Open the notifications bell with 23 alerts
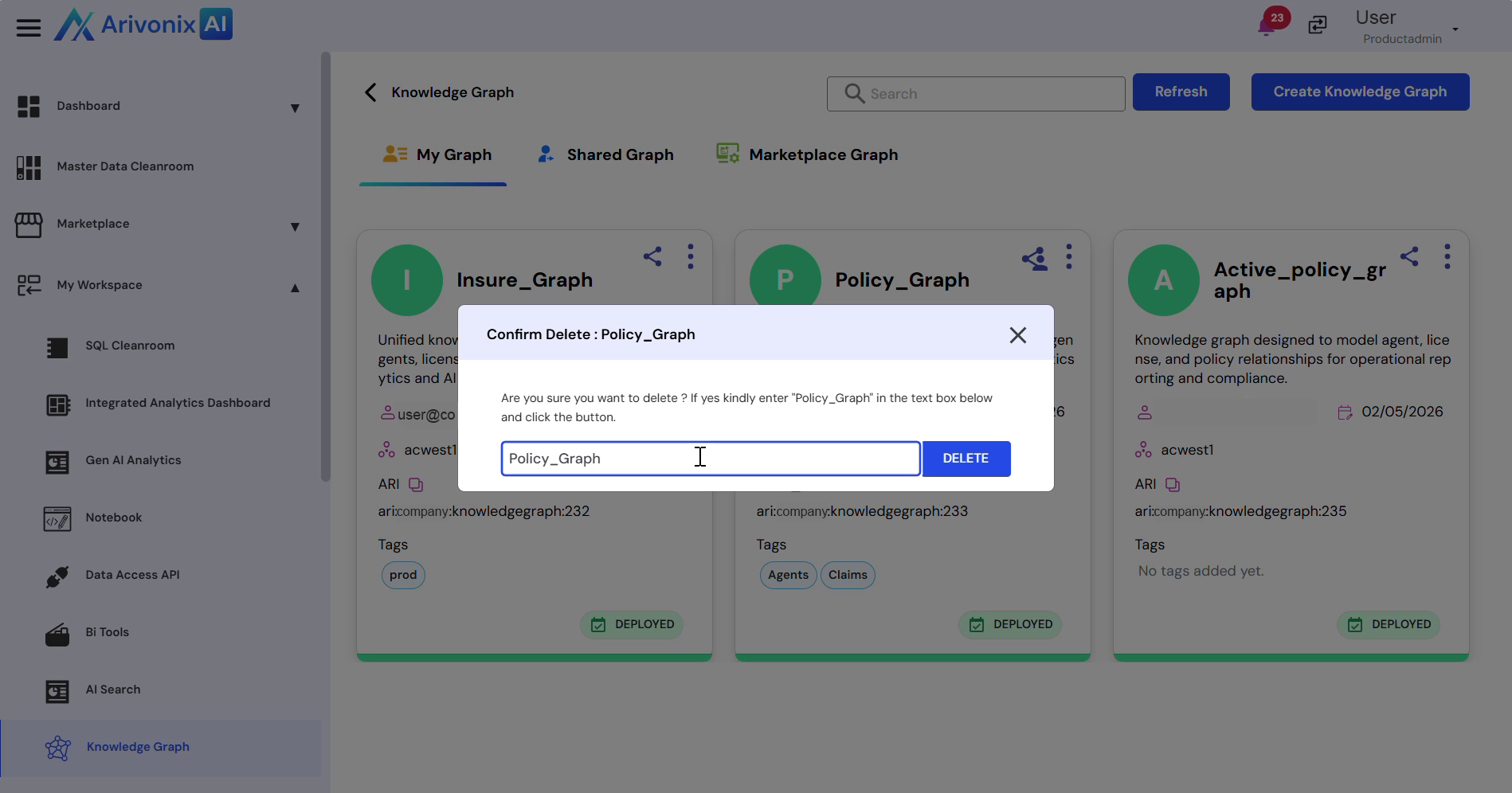The image size is (1512, 793). tap(1266, 27)
